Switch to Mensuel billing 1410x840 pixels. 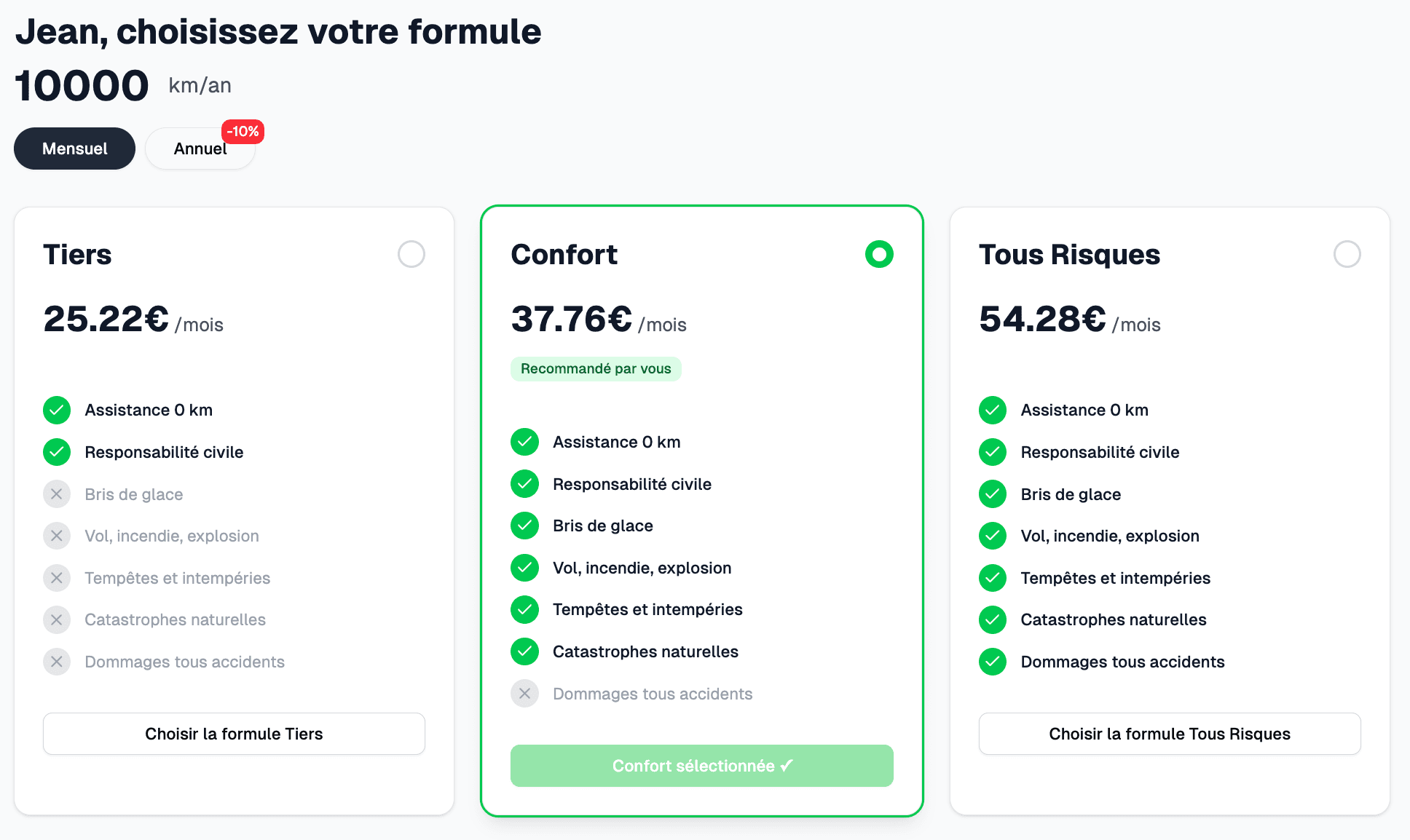[74, 148]
